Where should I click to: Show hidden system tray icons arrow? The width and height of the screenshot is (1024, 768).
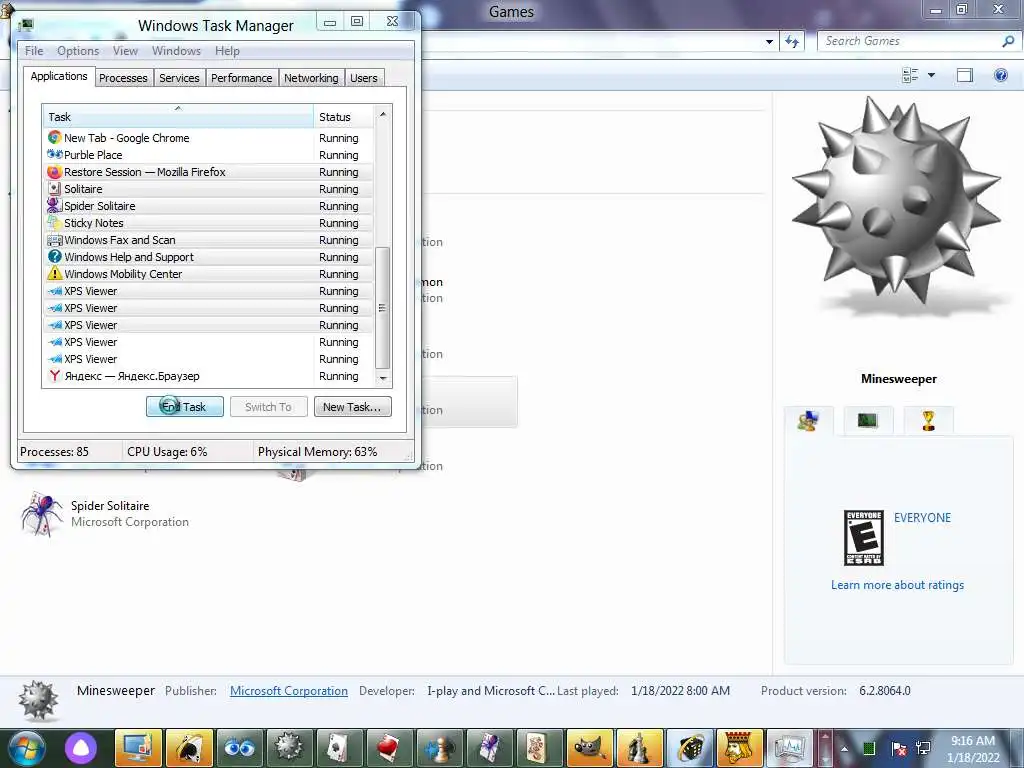844,748
